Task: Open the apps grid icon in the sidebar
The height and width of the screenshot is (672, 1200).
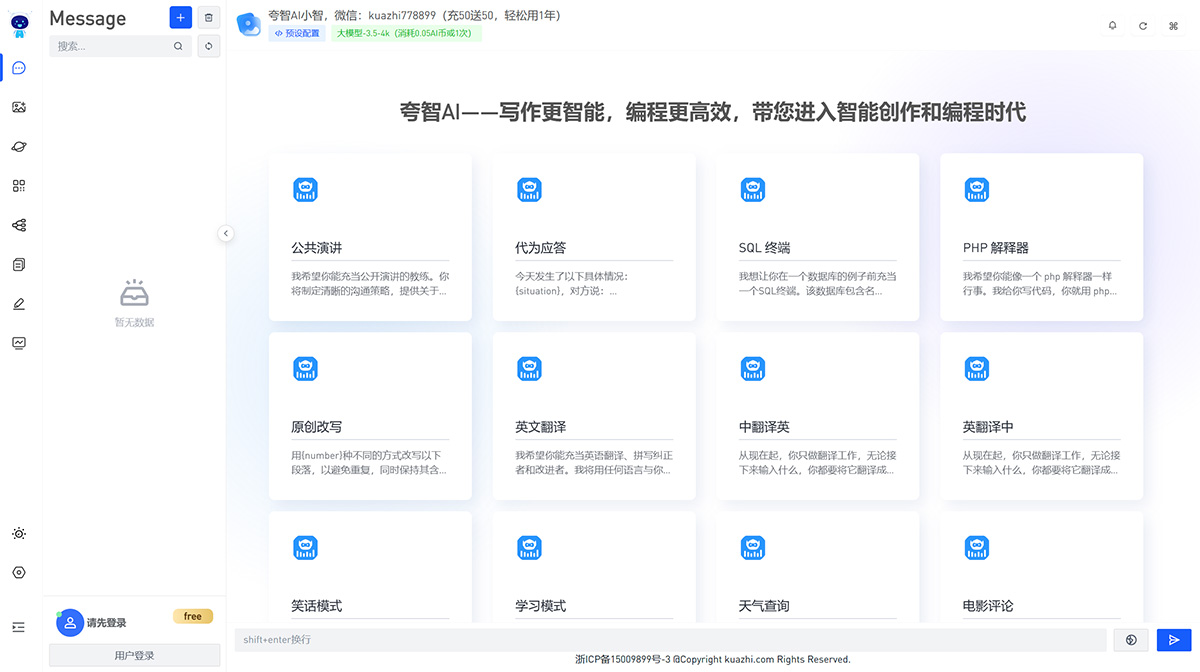Action: point(18,186)
